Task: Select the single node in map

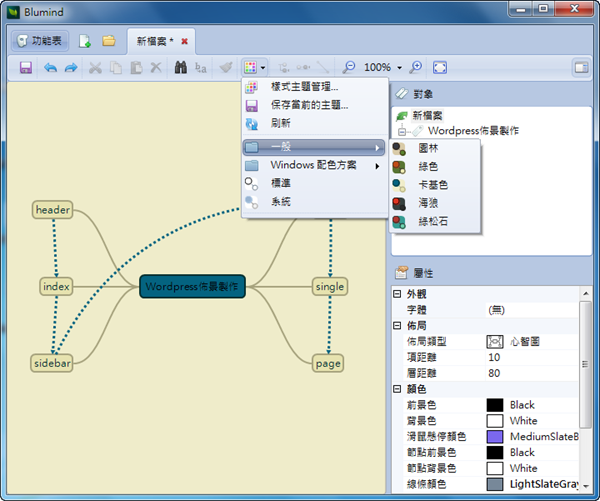Action: click(330, 286)
